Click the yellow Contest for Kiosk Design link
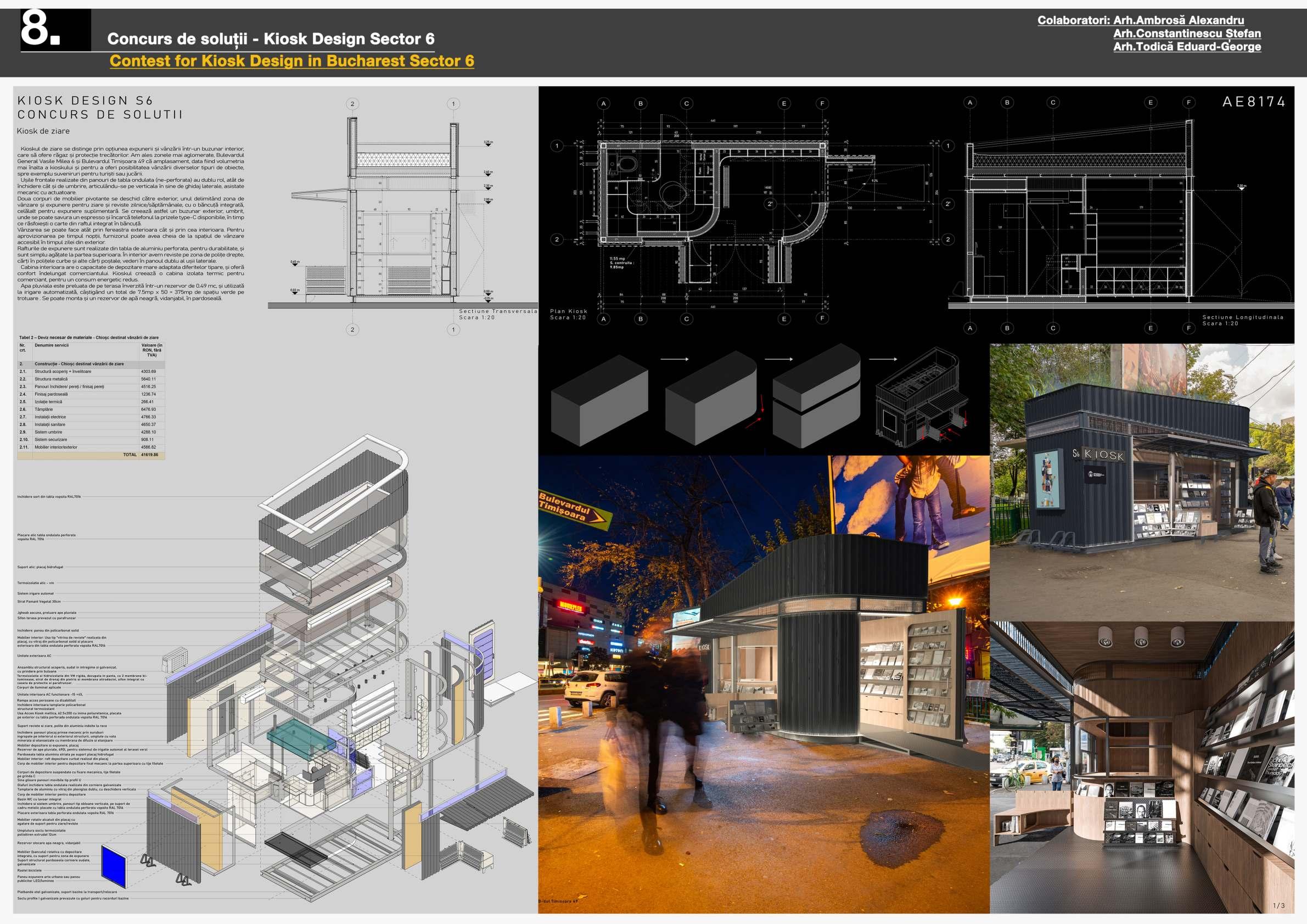Viewport: 1307px width, 924px height. [x=291, y=61]
